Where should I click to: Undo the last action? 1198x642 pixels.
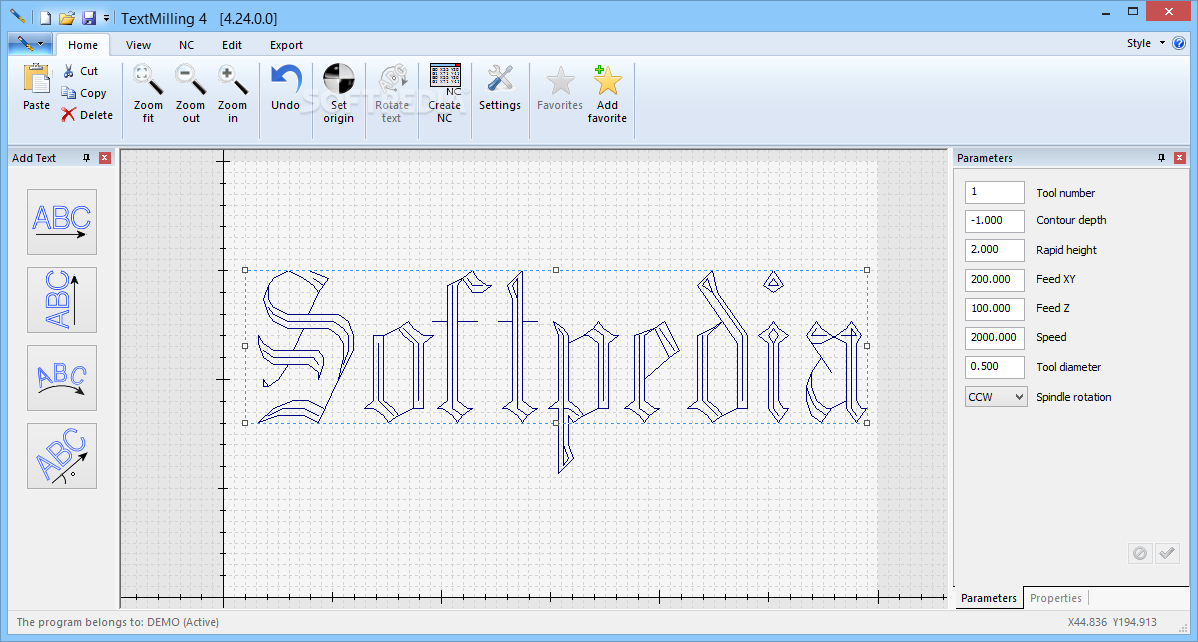286,88
